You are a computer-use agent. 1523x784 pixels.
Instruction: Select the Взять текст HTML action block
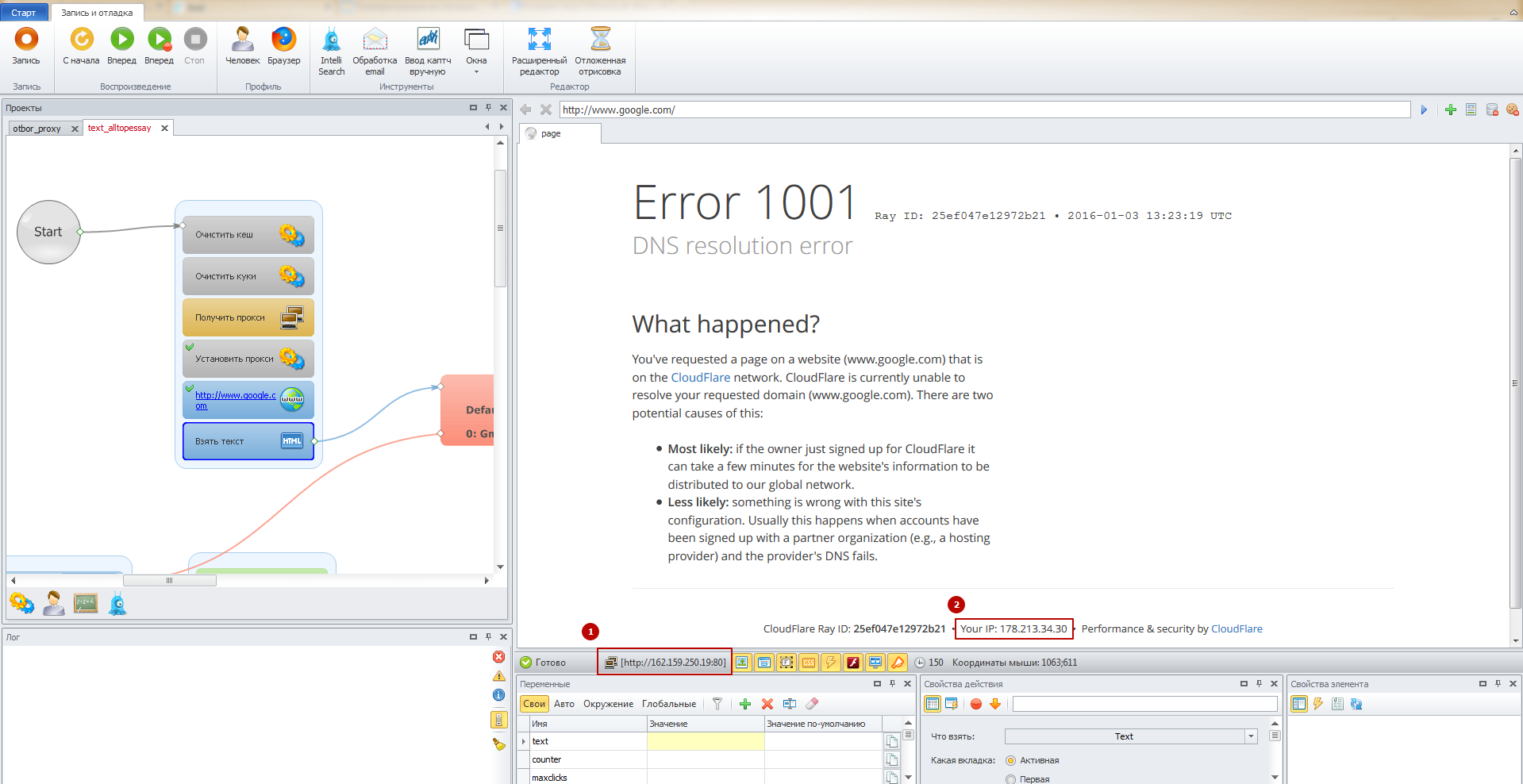pos(248,441)
